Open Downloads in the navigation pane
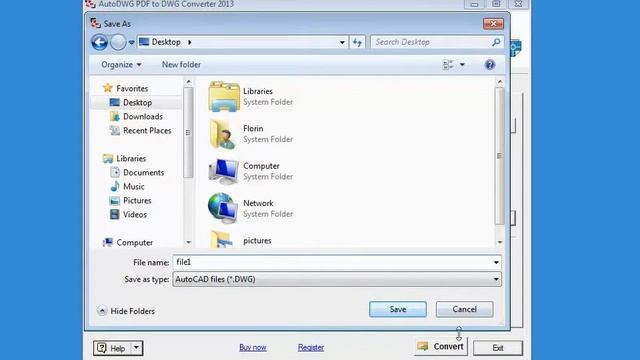The image size is (640, 360). click(x=143, y=116)
